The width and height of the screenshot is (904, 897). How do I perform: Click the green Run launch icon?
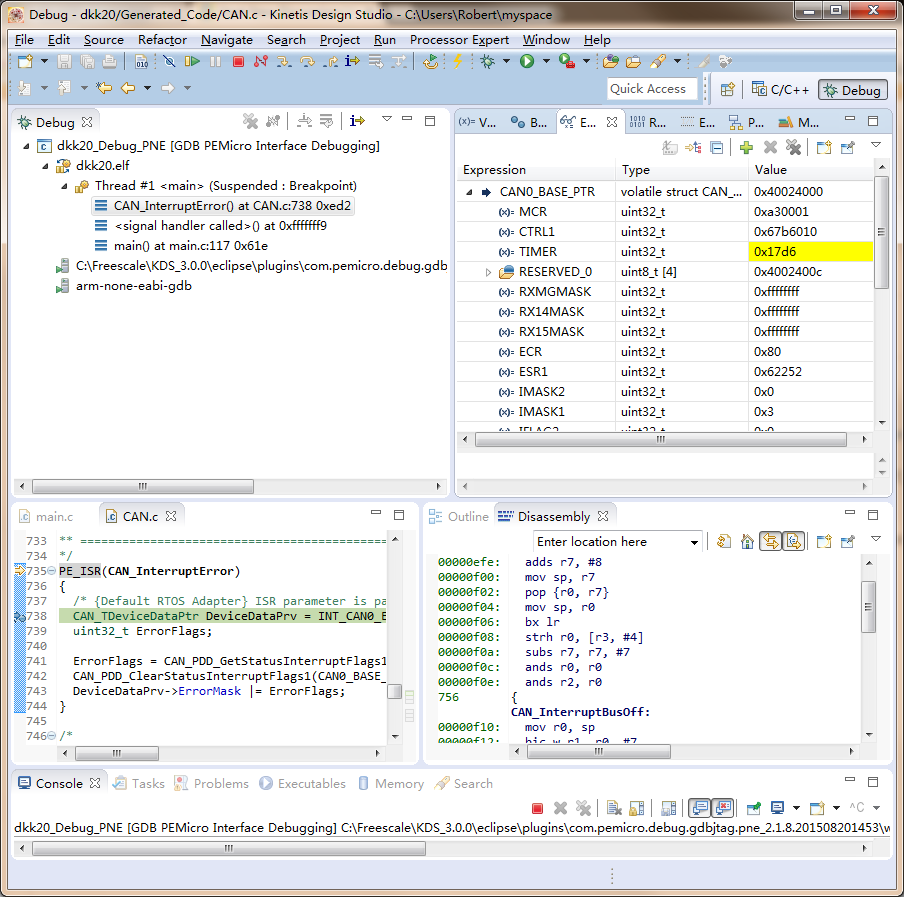pyautogui.click(x=527, y=61)
